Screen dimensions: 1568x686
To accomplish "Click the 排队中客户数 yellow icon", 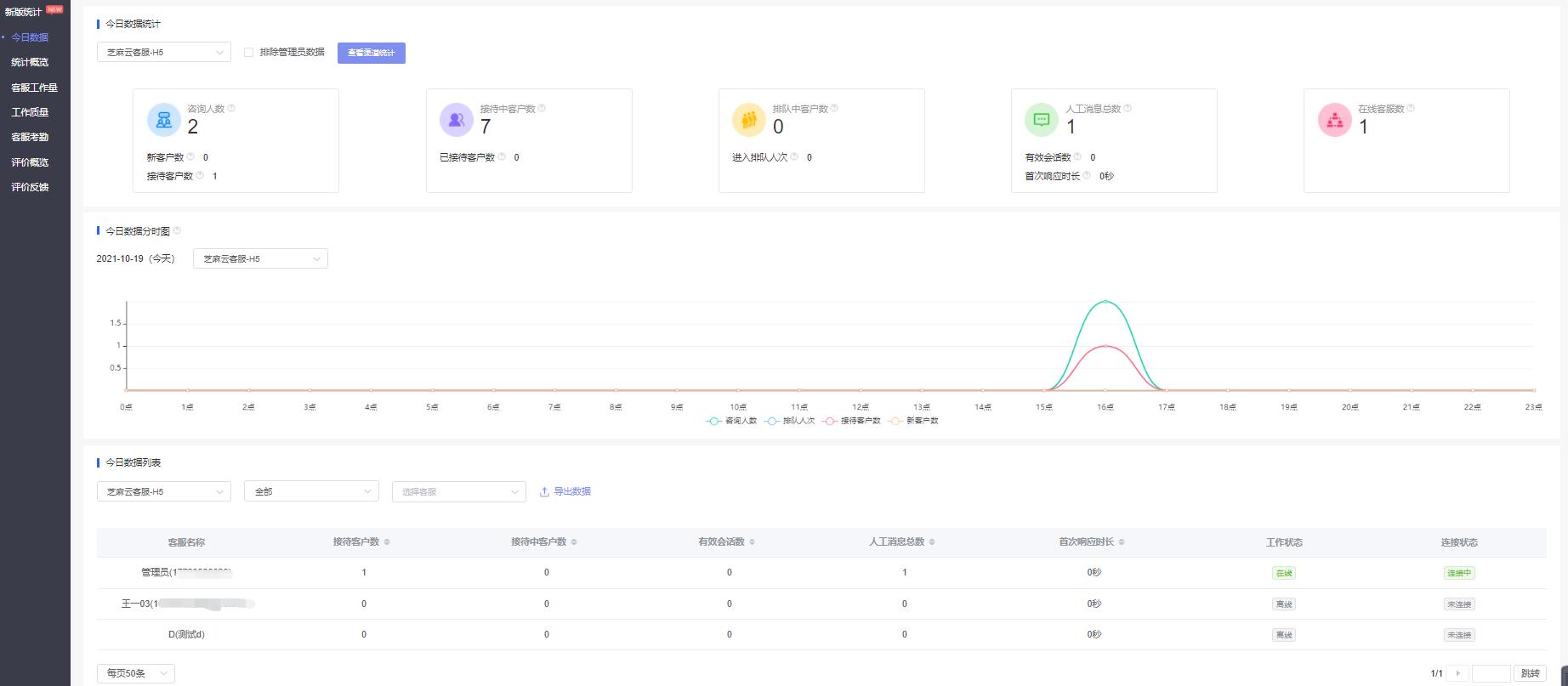I will pyautogui.click(x=748, y=120).
